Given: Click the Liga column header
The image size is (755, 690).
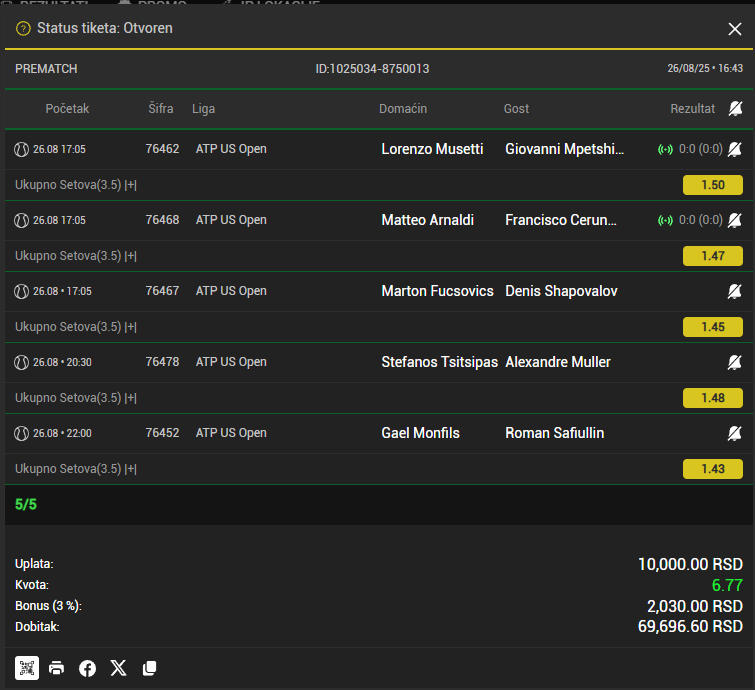Looking at the screenshot, I should 204,109.
